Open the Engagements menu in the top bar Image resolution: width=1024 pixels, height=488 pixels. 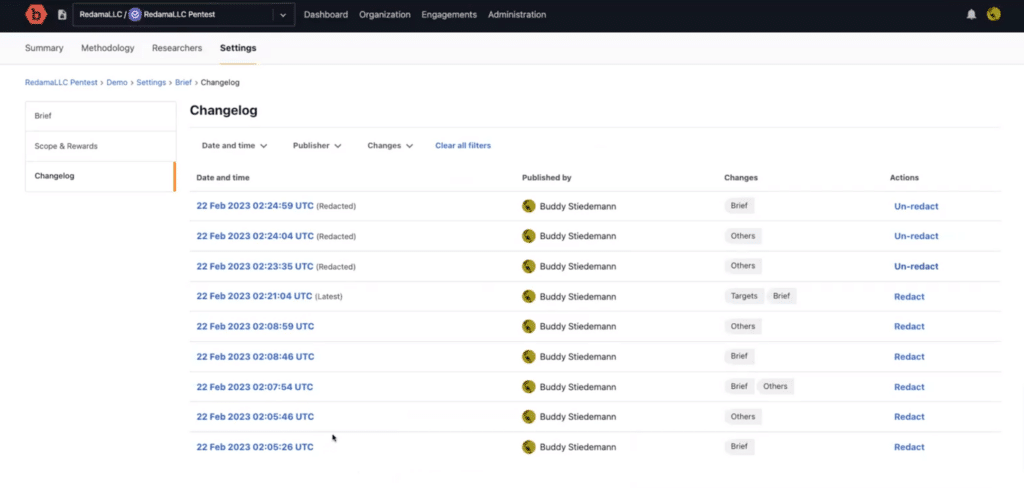(x=449, y=15)
